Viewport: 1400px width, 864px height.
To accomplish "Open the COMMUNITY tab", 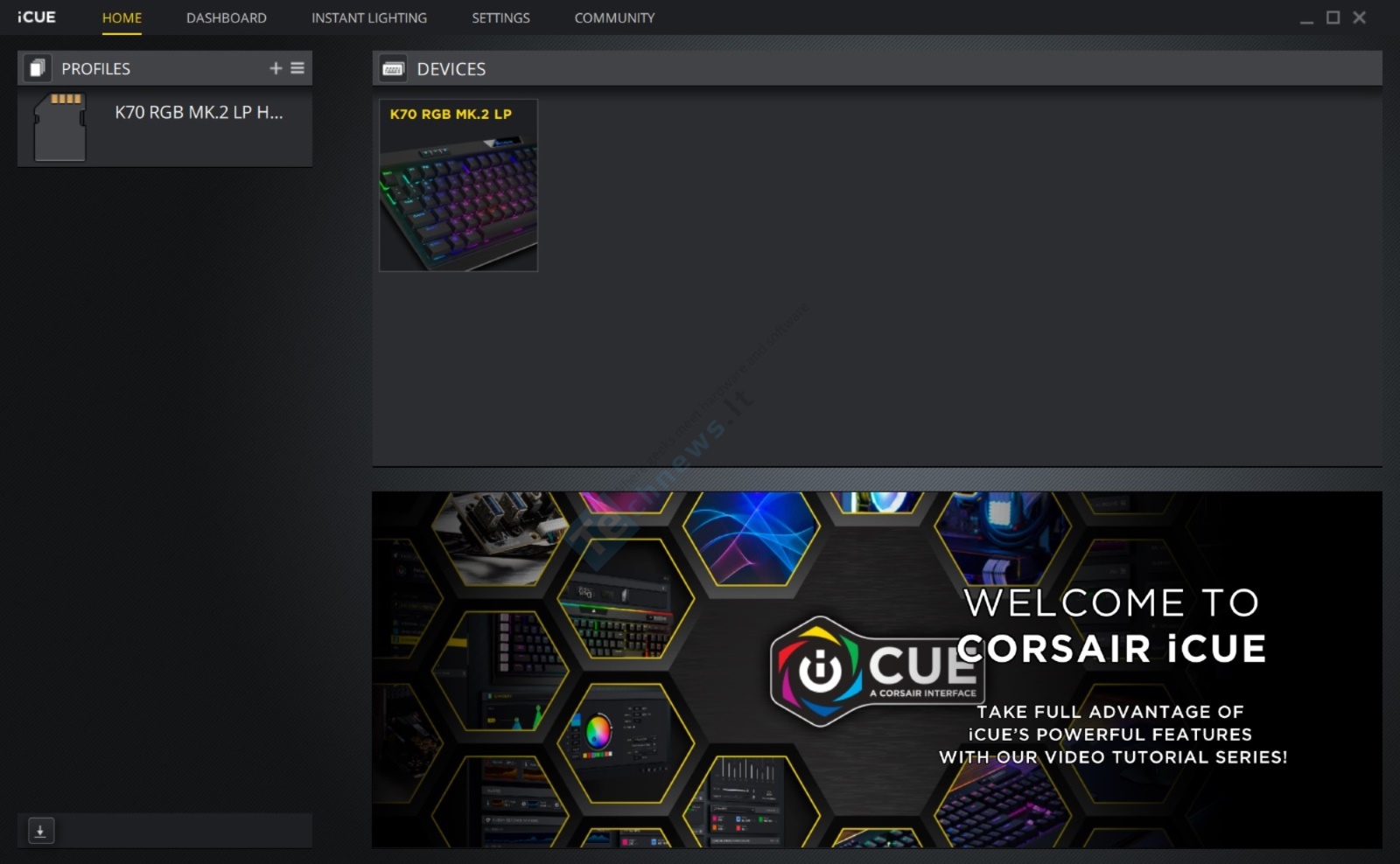I will [614, 17].
